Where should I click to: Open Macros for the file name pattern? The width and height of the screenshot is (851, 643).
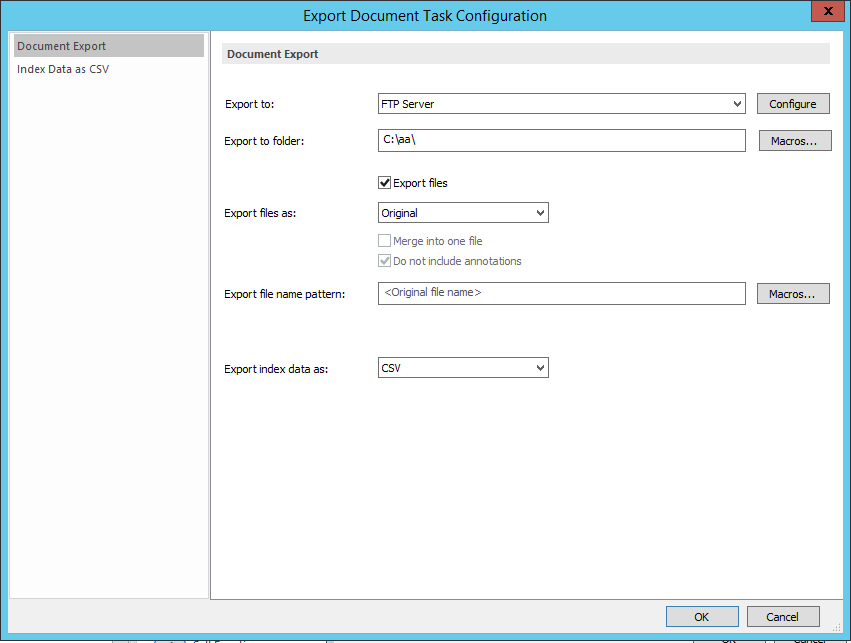[x=793, y=293]
